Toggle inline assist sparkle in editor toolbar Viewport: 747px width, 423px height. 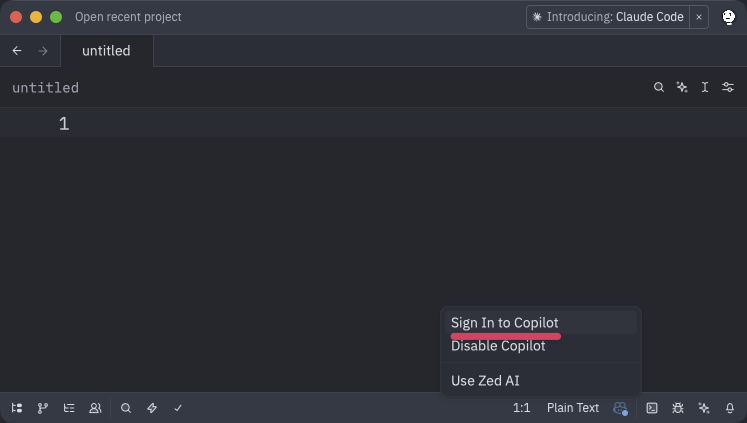click(682, 88)
